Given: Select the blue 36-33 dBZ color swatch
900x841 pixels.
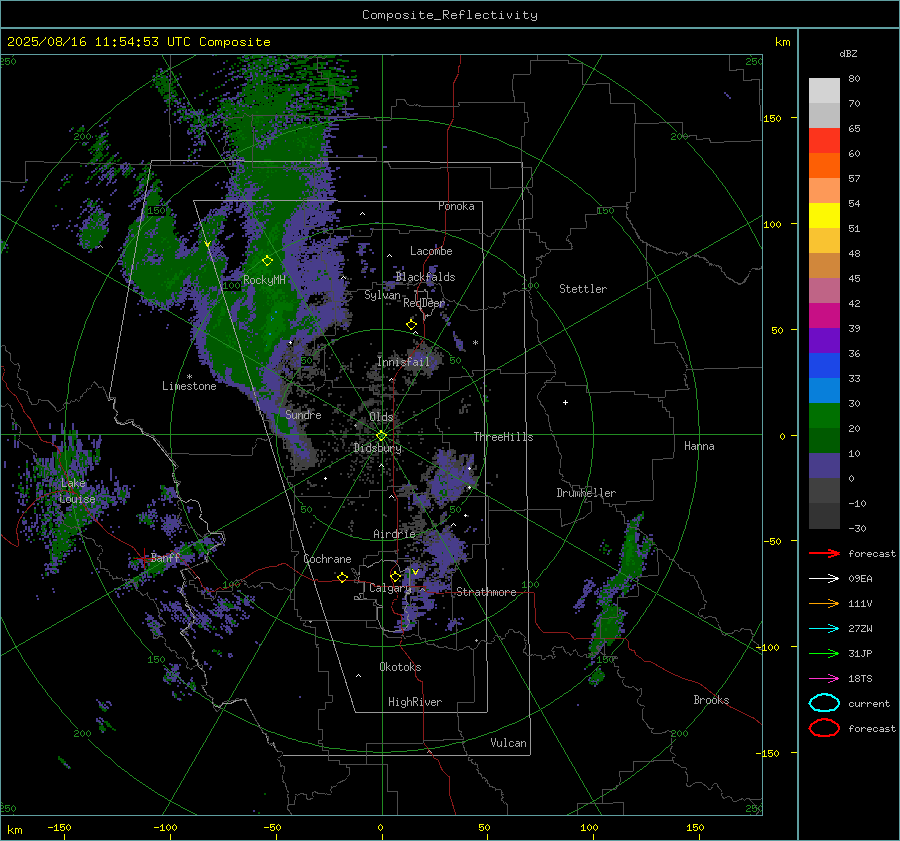Looking at the screenshot, I should [x=824, y=366].
